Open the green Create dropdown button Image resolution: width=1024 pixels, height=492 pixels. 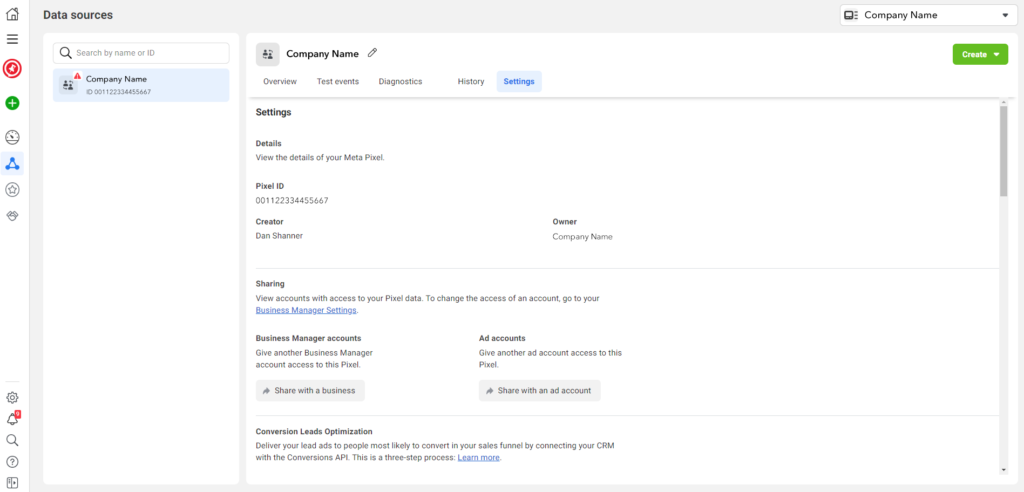(980, 55)
